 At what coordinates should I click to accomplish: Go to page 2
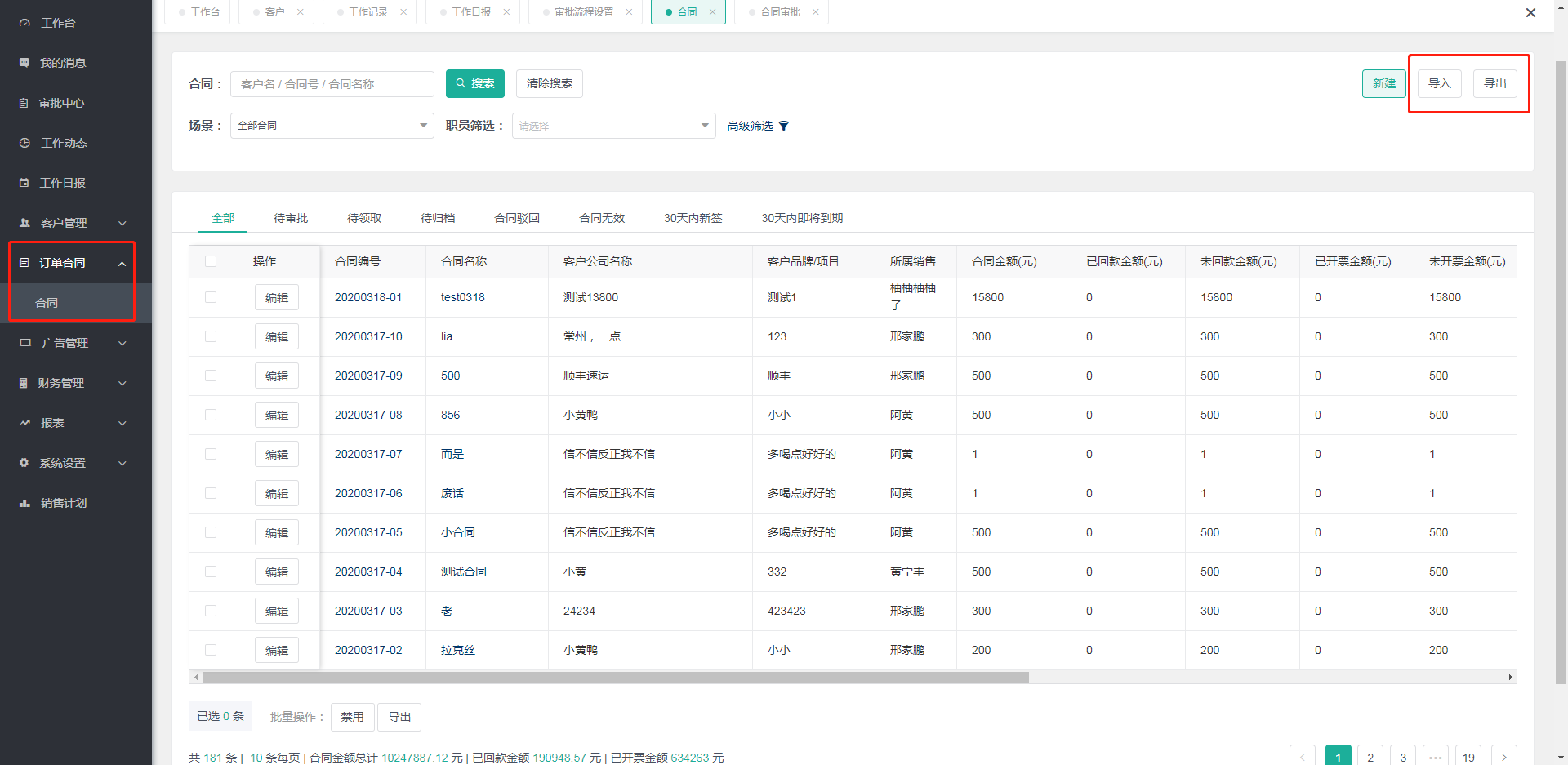coord(1370,757)
